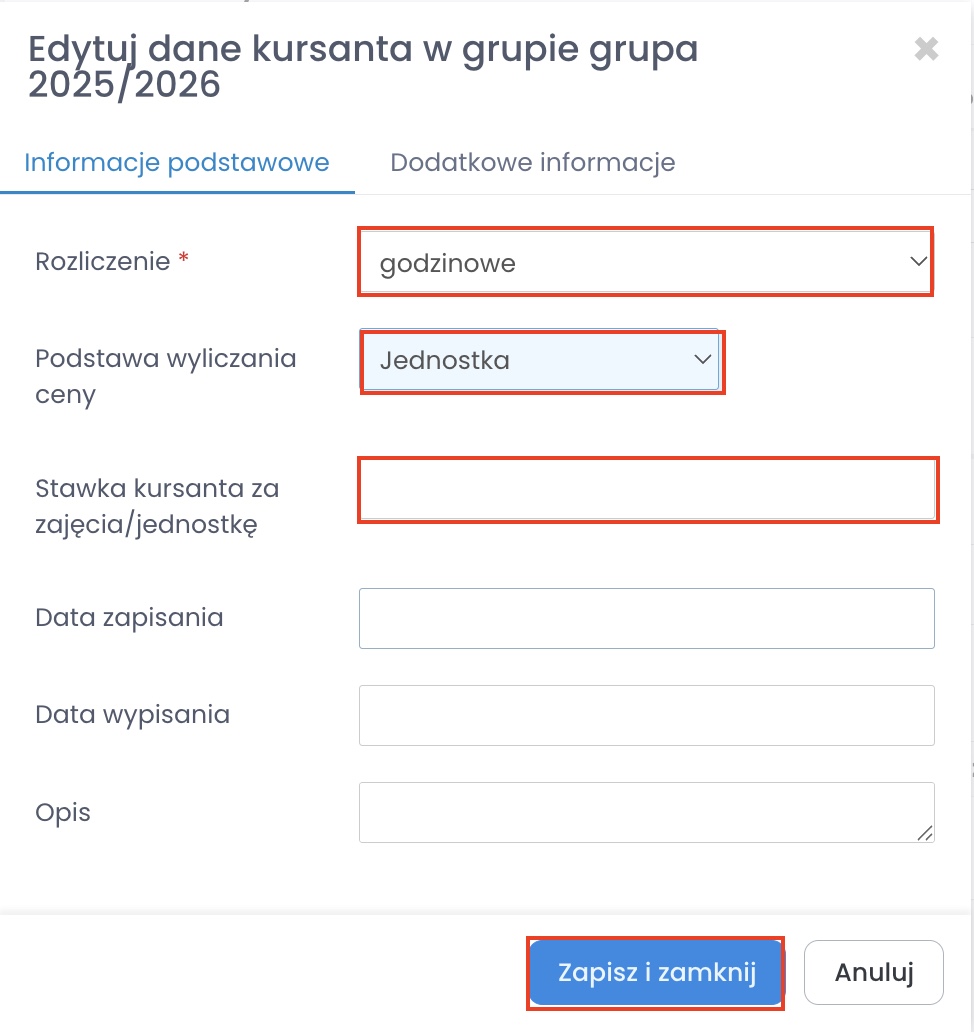Cancel with the Anuluj button

point(874,972)
